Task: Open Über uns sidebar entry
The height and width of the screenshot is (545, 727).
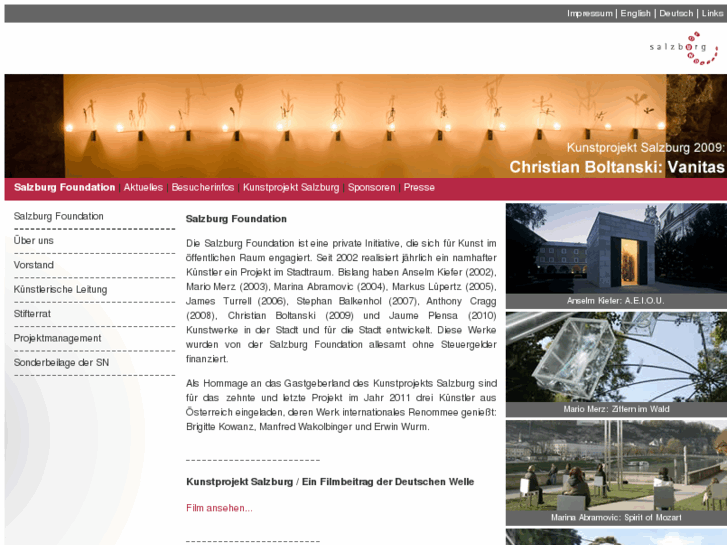Action: point(33,240)
